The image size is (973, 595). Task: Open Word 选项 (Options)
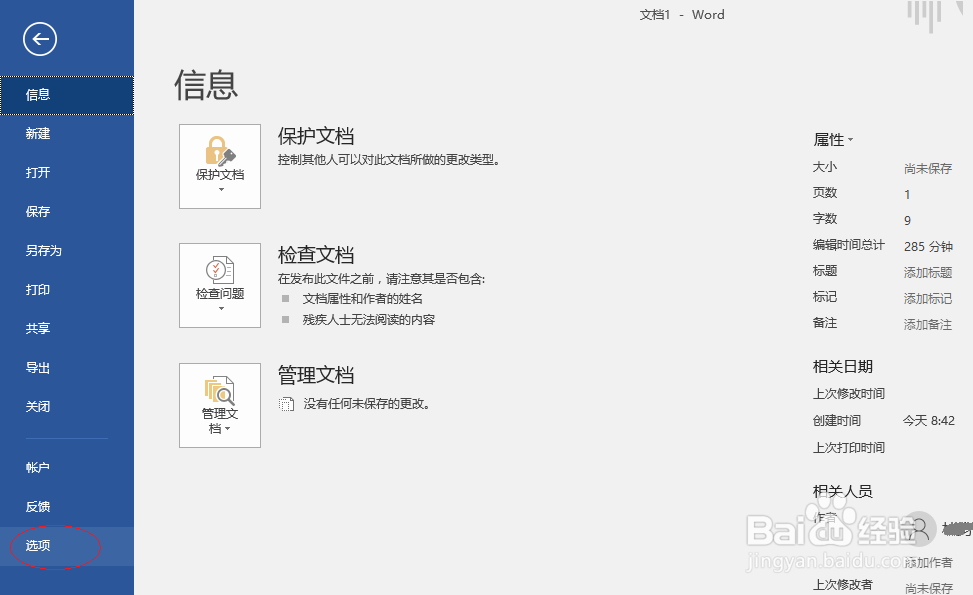37,546
